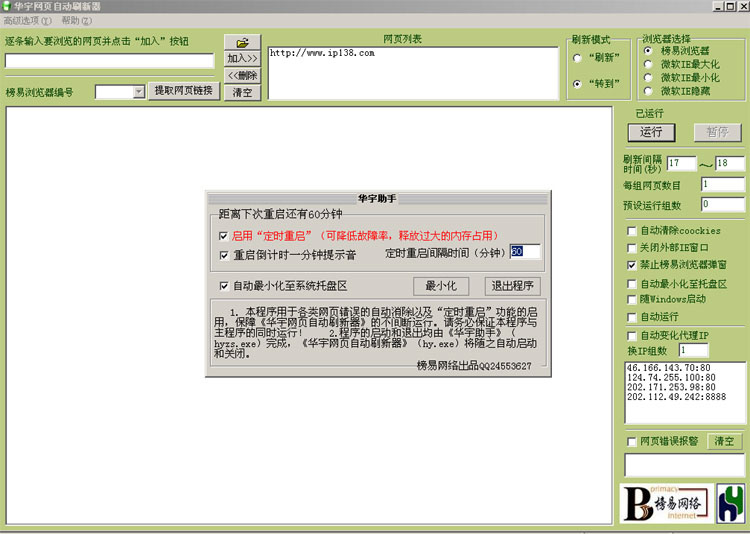Select the "刷新" refresh mode radio button
The image size is (750, 534).
click(577, 58)
